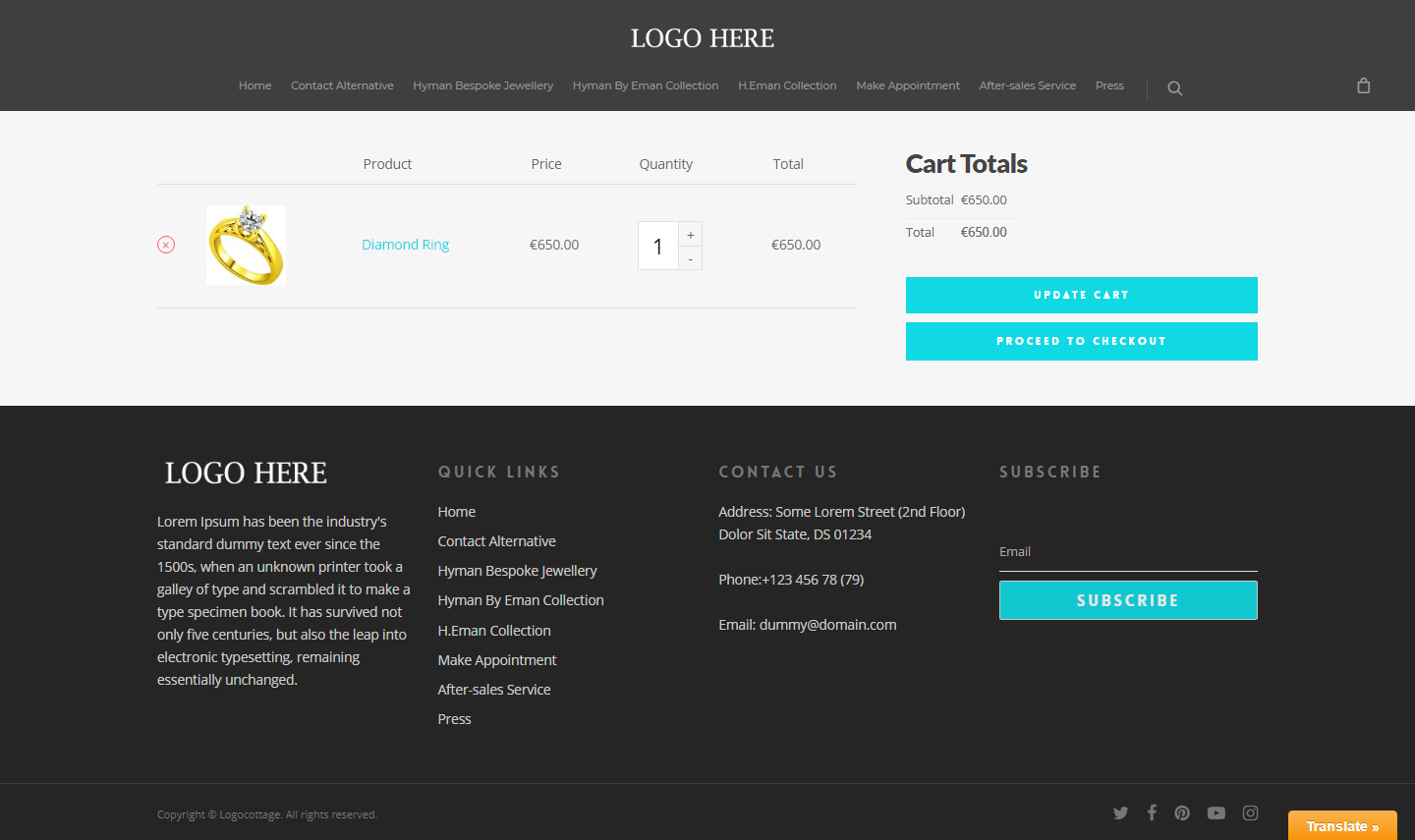
Task: Go to Make Appointment in top navigation
Action: [x=907, y=85]
